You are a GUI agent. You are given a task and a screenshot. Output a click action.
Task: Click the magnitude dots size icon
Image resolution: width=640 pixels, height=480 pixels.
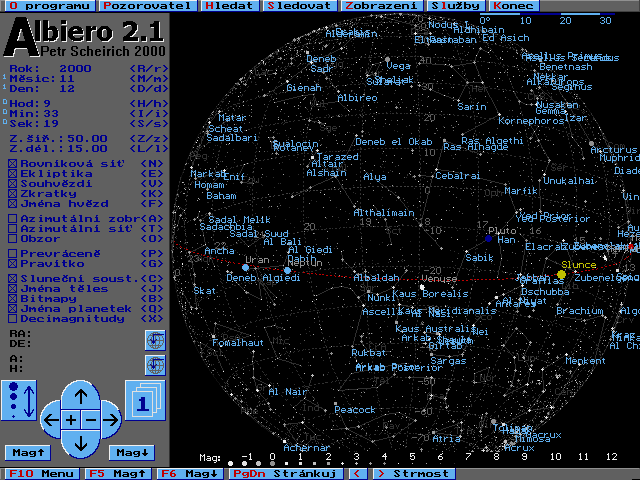[x=19, y=400]
